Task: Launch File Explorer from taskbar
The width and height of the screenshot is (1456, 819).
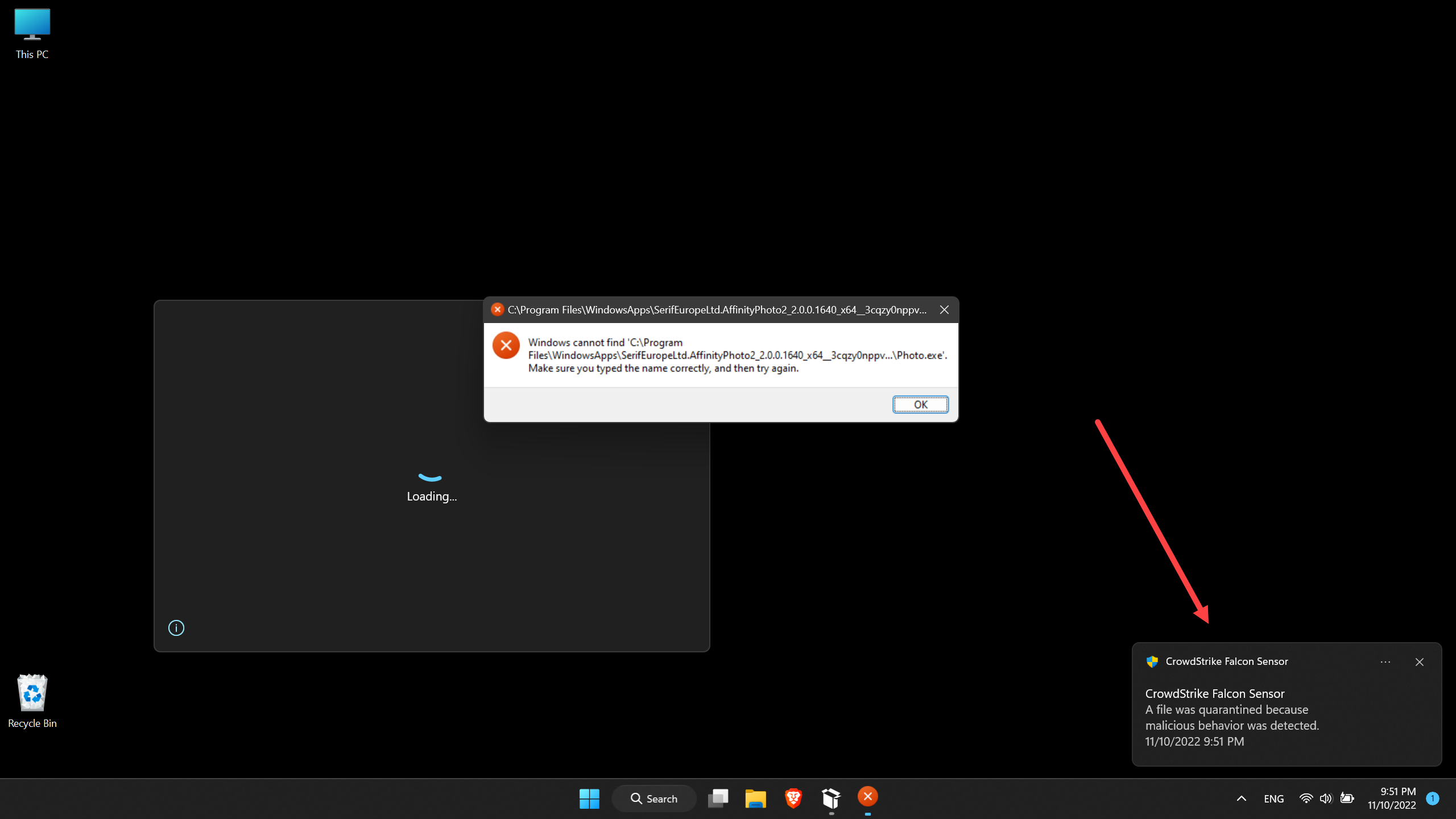Action: point(755,799)
